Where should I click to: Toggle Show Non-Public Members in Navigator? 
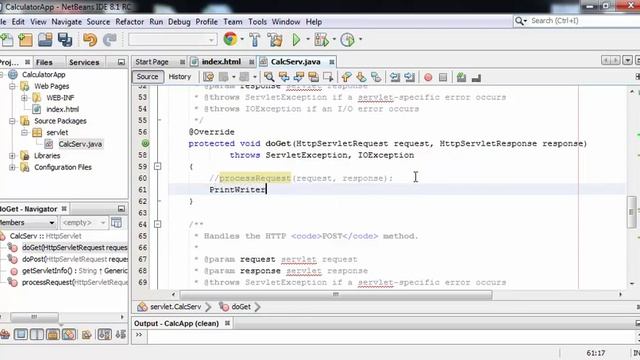click(53, 335)
